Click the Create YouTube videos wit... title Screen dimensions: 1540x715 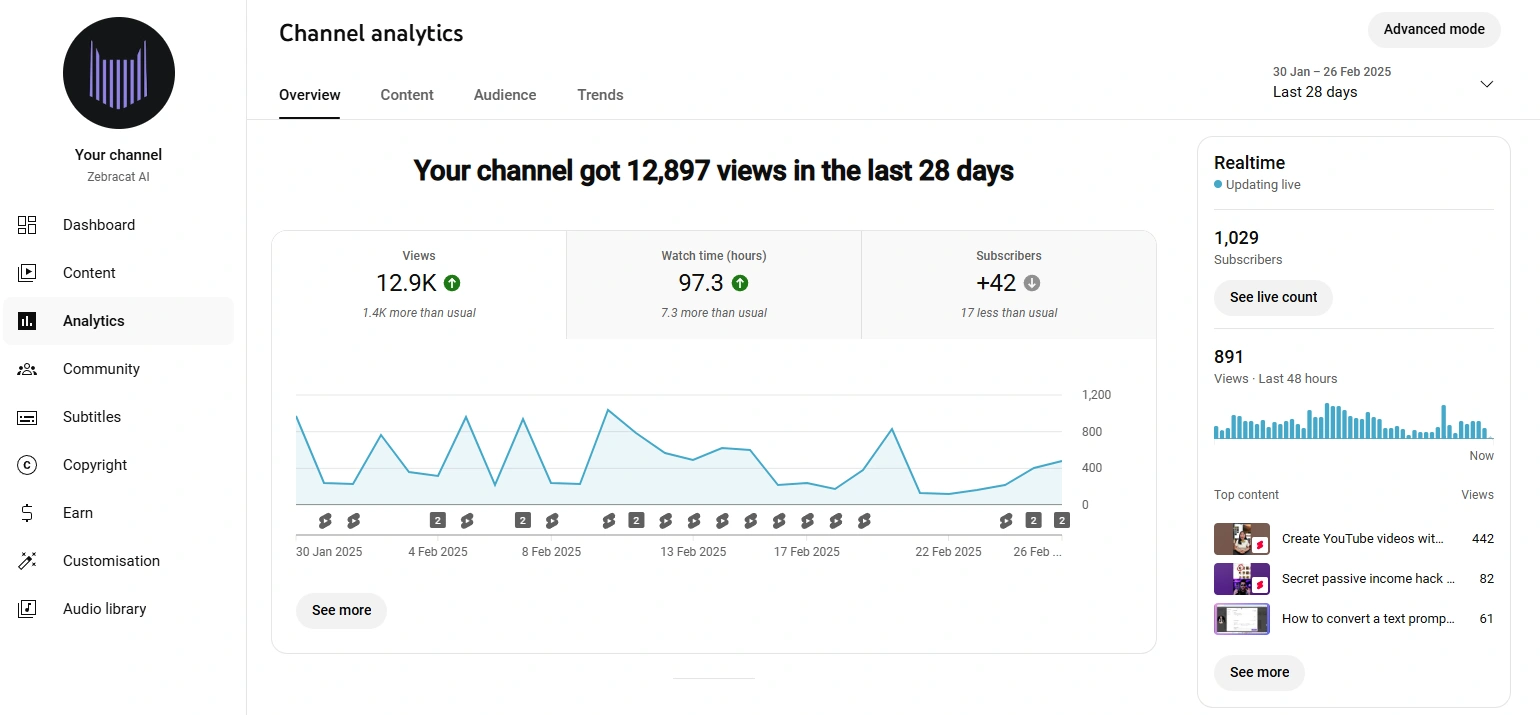point(1363,539)
